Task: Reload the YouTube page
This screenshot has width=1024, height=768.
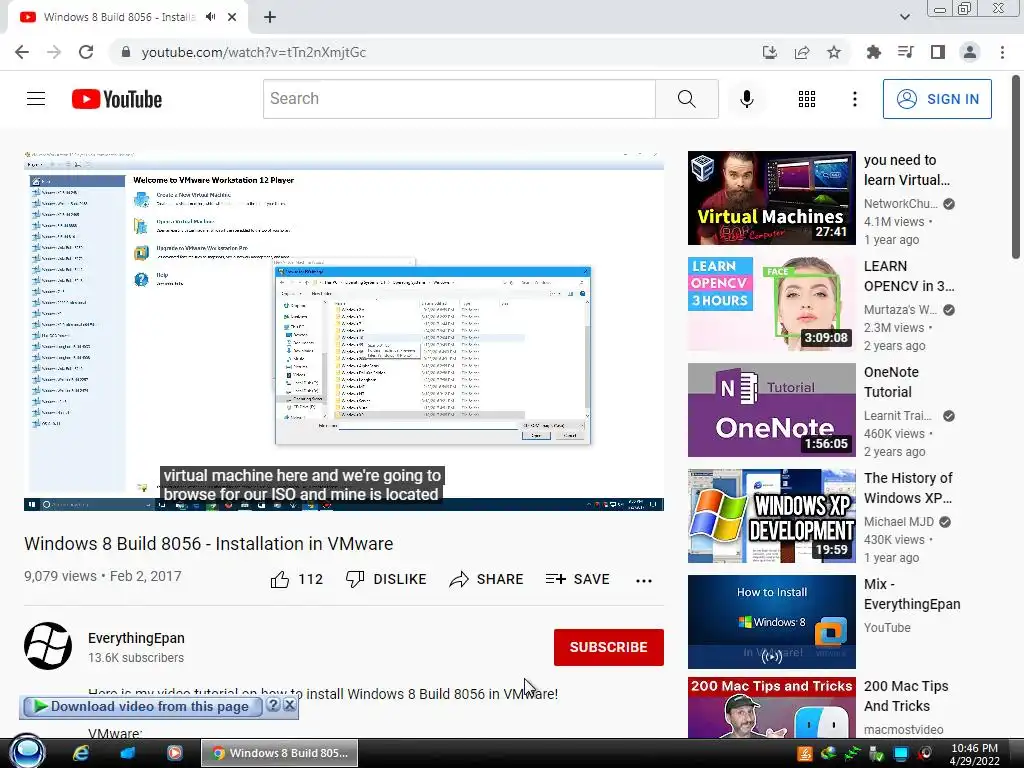Action: tap(86, 52)
